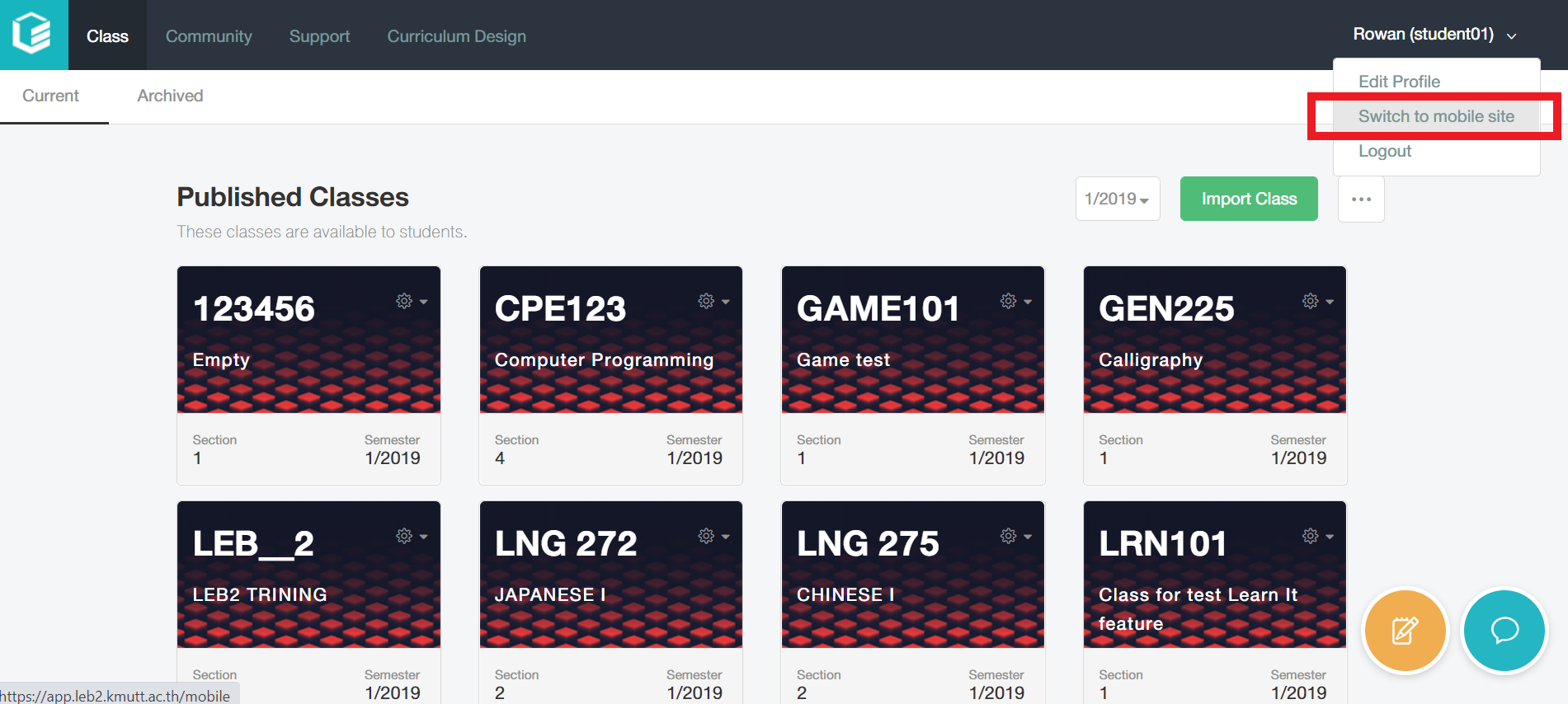Click the 'CHINESE I' subtitle text

coord(845,594)
